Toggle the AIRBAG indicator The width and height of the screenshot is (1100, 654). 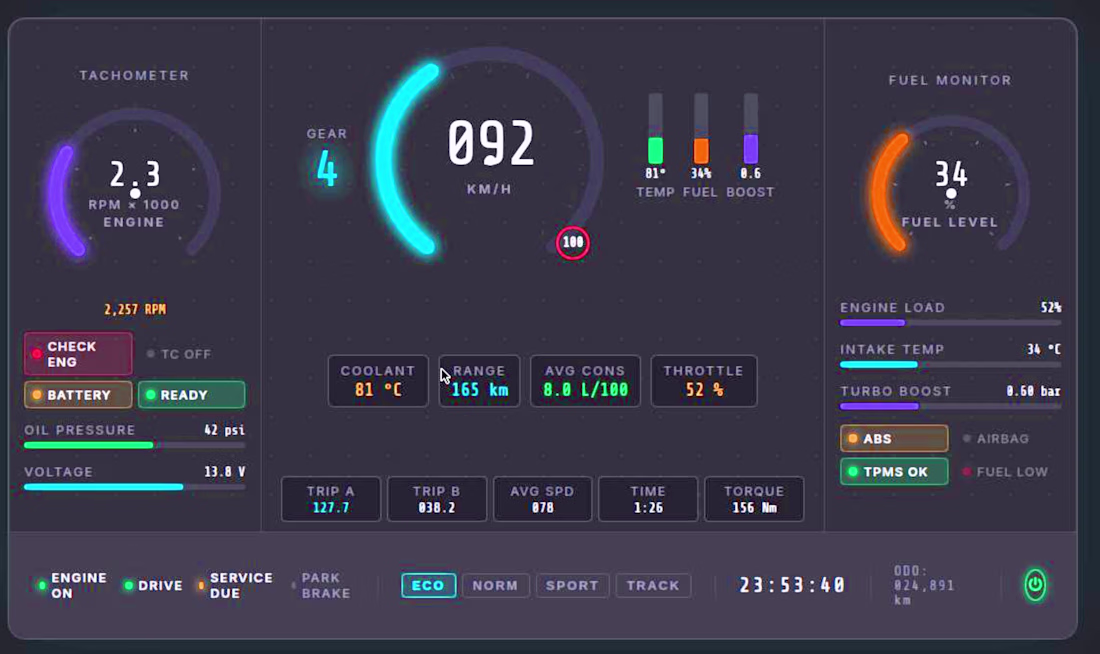click(995, 439)
